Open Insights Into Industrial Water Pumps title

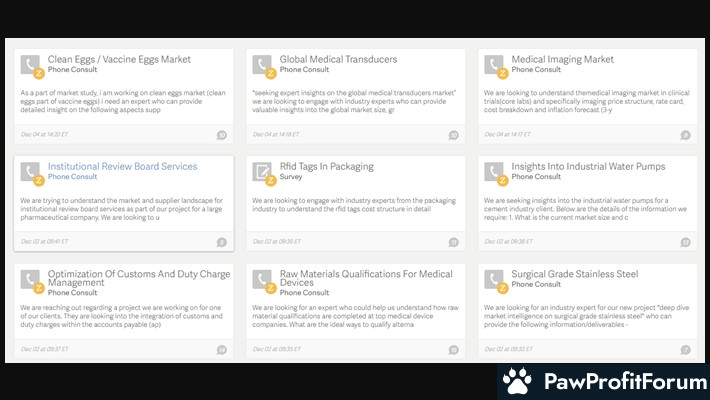588,166
